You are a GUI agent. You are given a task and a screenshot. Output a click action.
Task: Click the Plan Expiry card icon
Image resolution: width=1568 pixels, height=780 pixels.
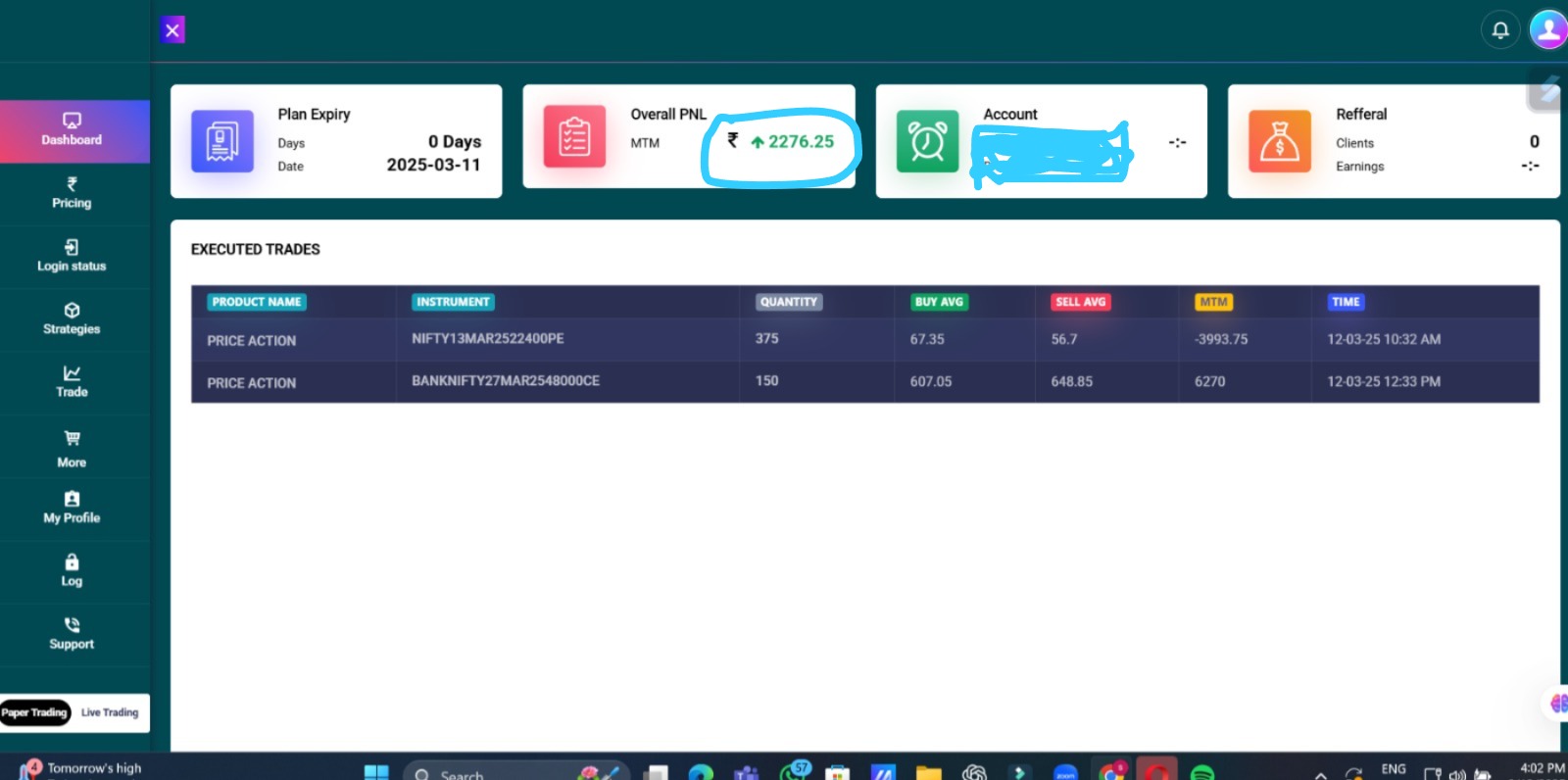click(x=222, y=141)
